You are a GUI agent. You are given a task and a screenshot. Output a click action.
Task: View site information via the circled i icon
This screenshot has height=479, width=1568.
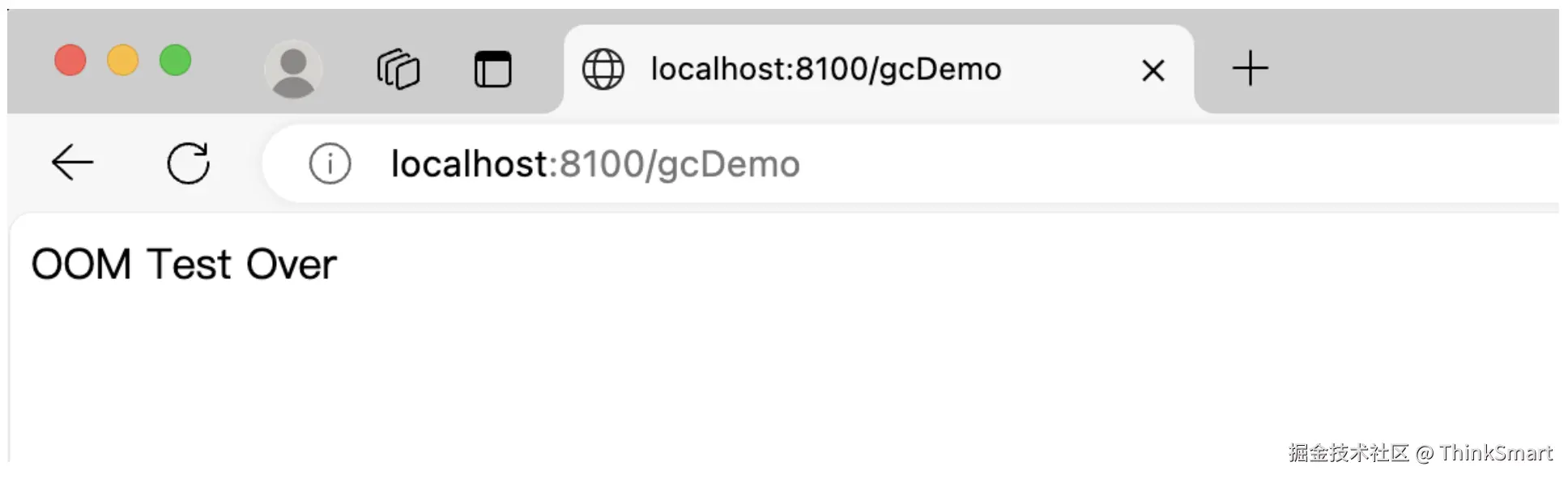point(330,164)
